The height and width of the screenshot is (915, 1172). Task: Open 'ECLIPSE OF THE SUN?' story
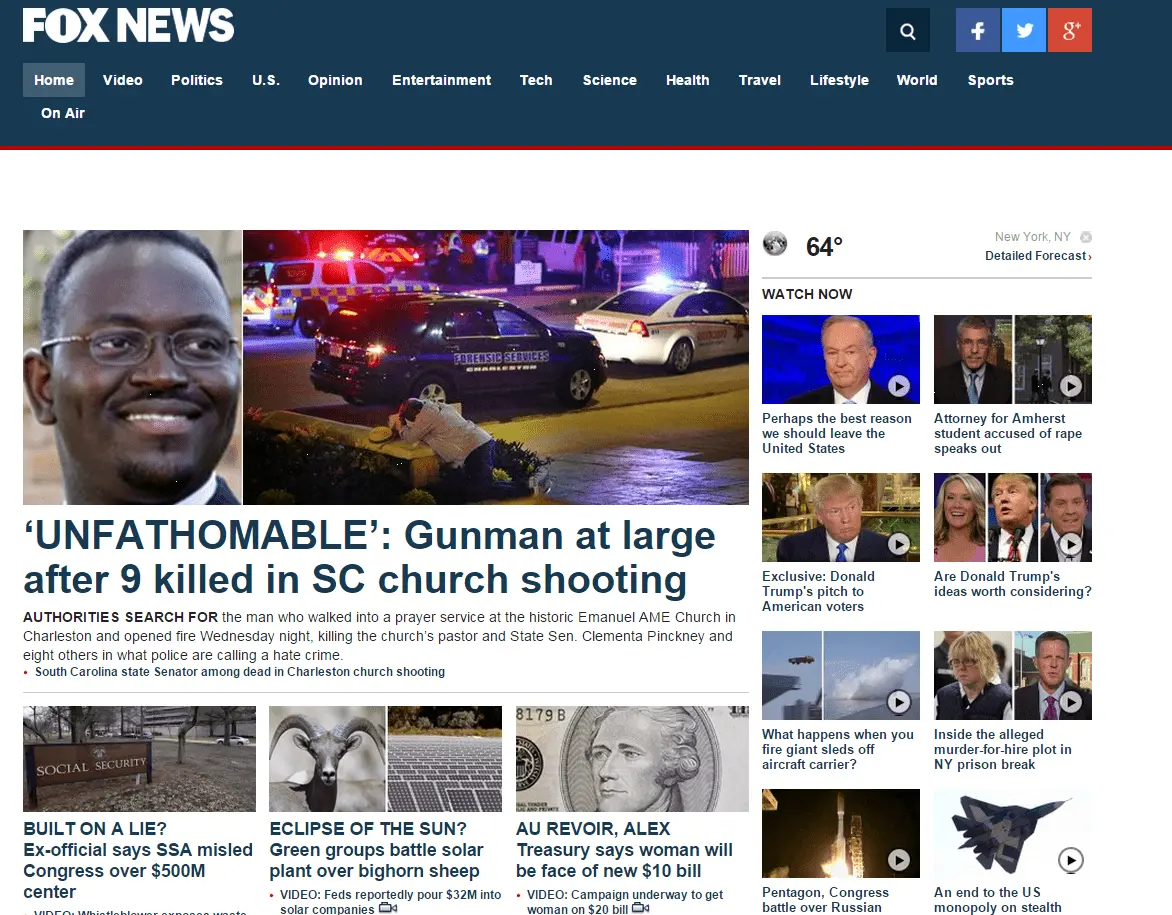coord(376,850)
